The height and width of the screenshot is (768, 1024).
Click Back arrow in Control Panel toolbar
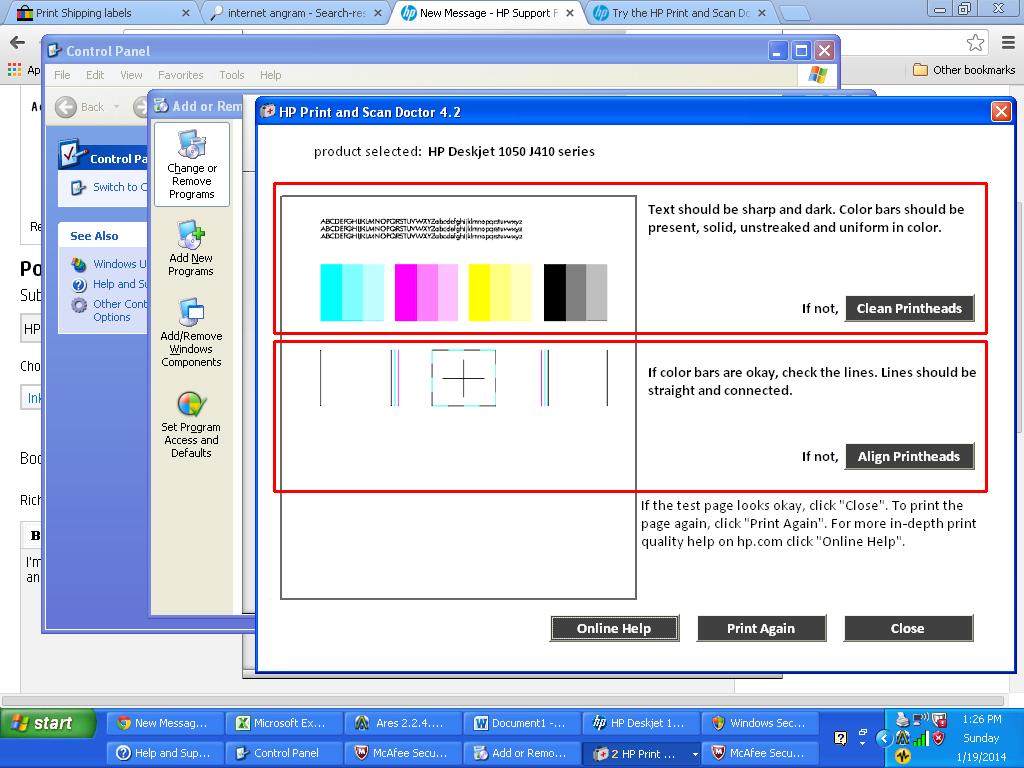click(66, 106)
